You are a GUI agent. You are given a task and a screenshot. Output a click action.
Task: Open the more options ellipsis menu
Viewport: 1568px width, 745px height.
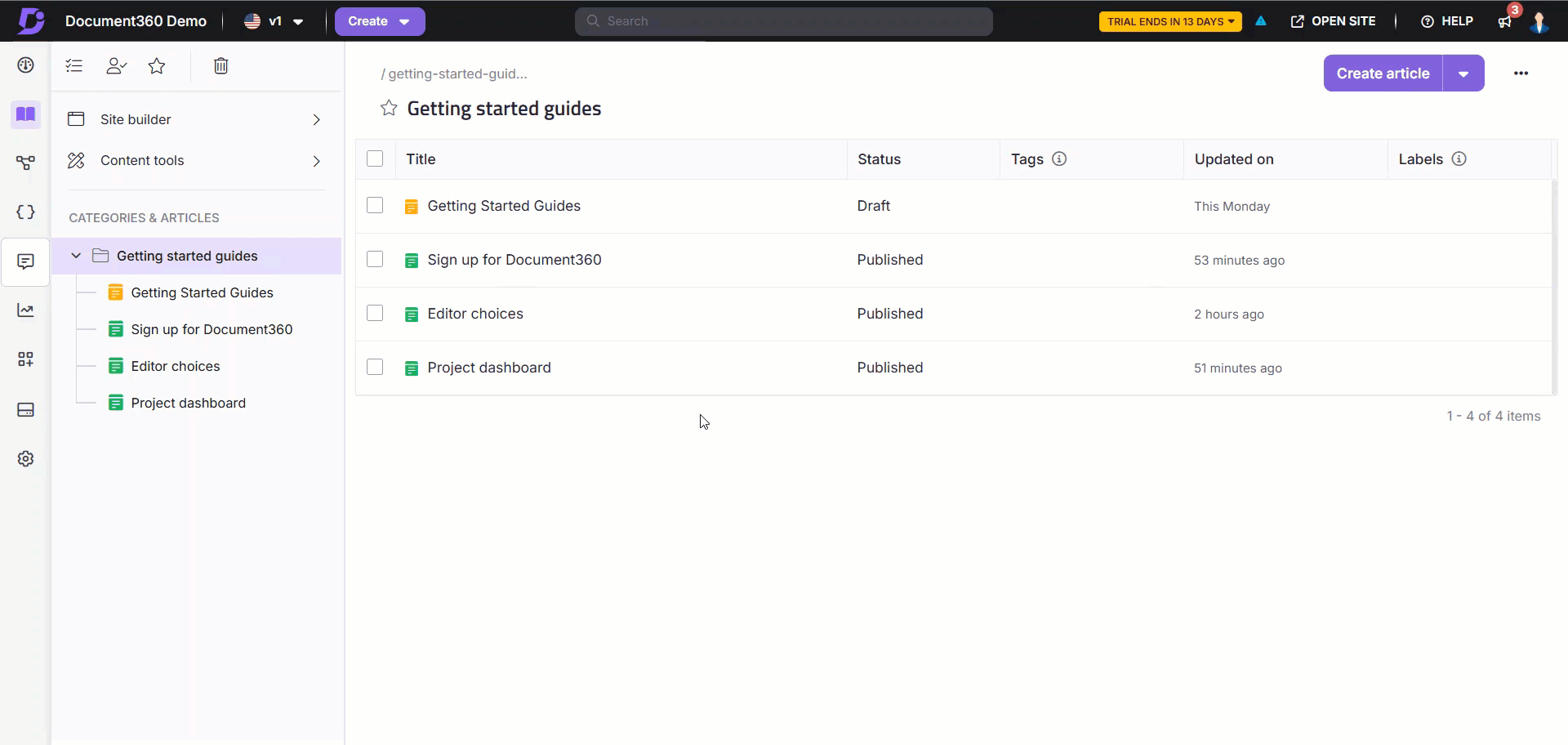pos(1521,74)
